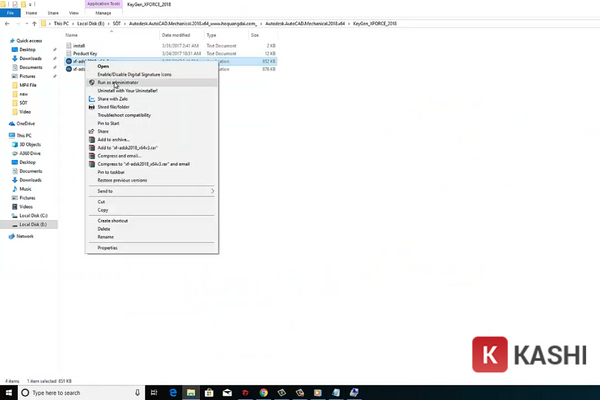Open the Windows Start menu
This screenshot has width=600, height=400.
click(9, 393)
